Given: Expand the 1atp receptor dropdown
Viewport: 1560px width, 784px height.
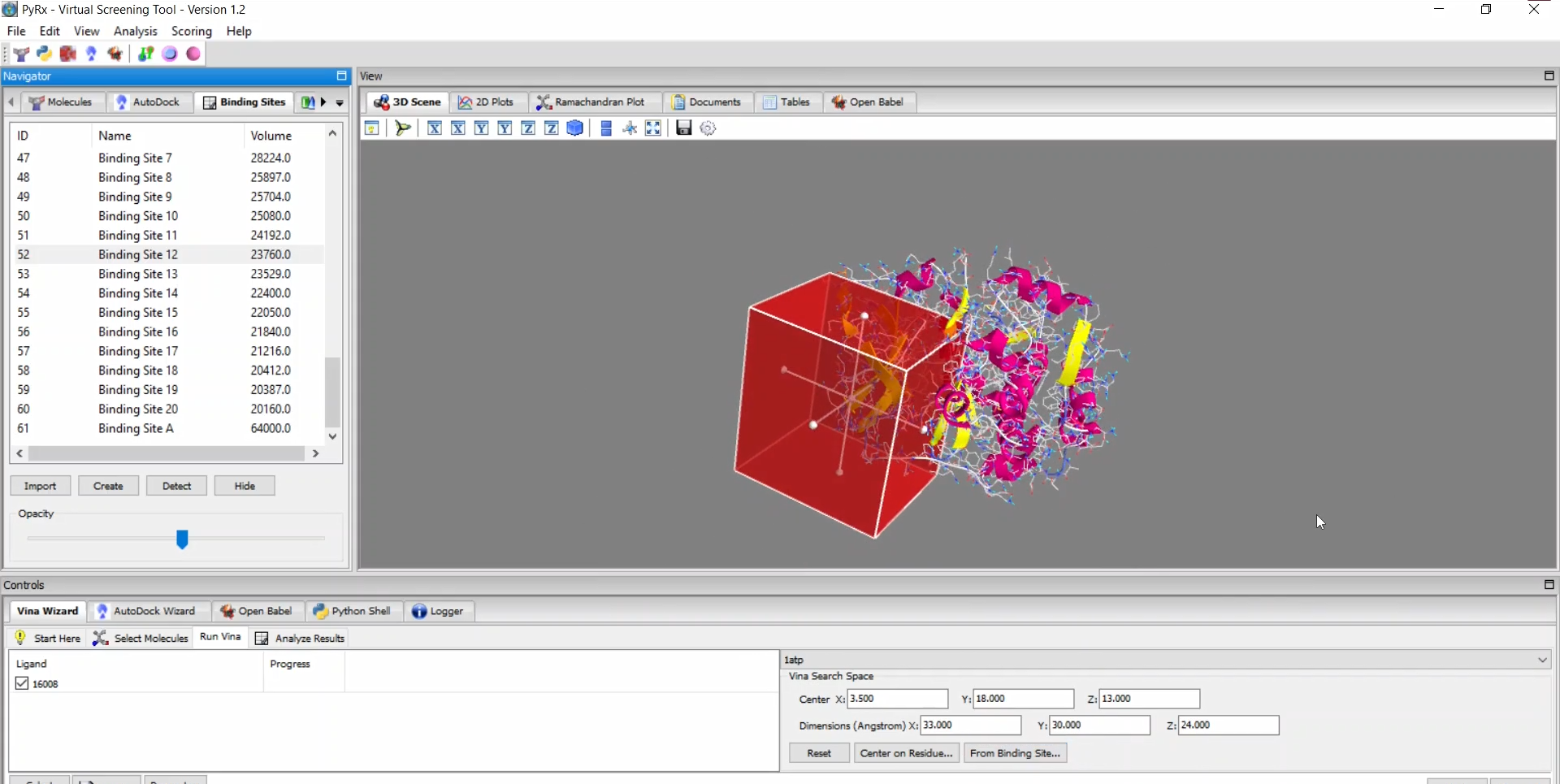Looking at the screenshot, I should coord(1542,660).
